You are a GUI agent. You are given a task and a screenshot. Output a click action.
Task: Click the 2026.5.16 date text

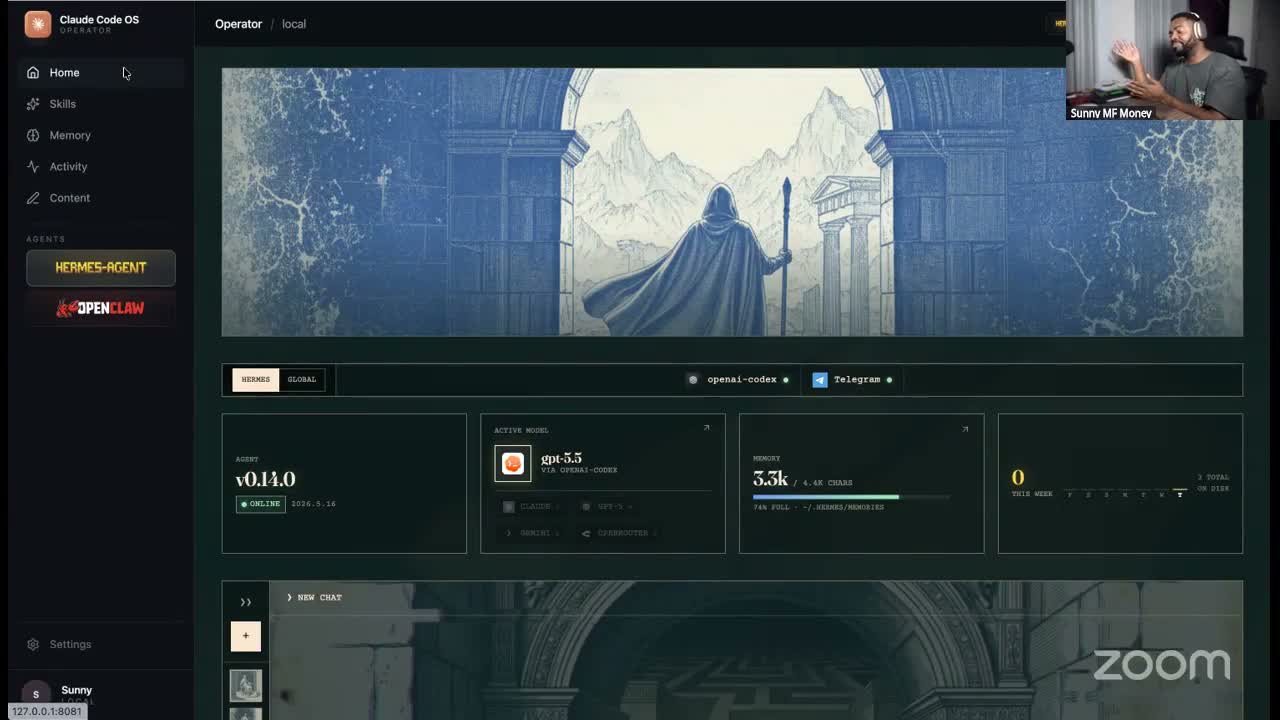(313, 504)
